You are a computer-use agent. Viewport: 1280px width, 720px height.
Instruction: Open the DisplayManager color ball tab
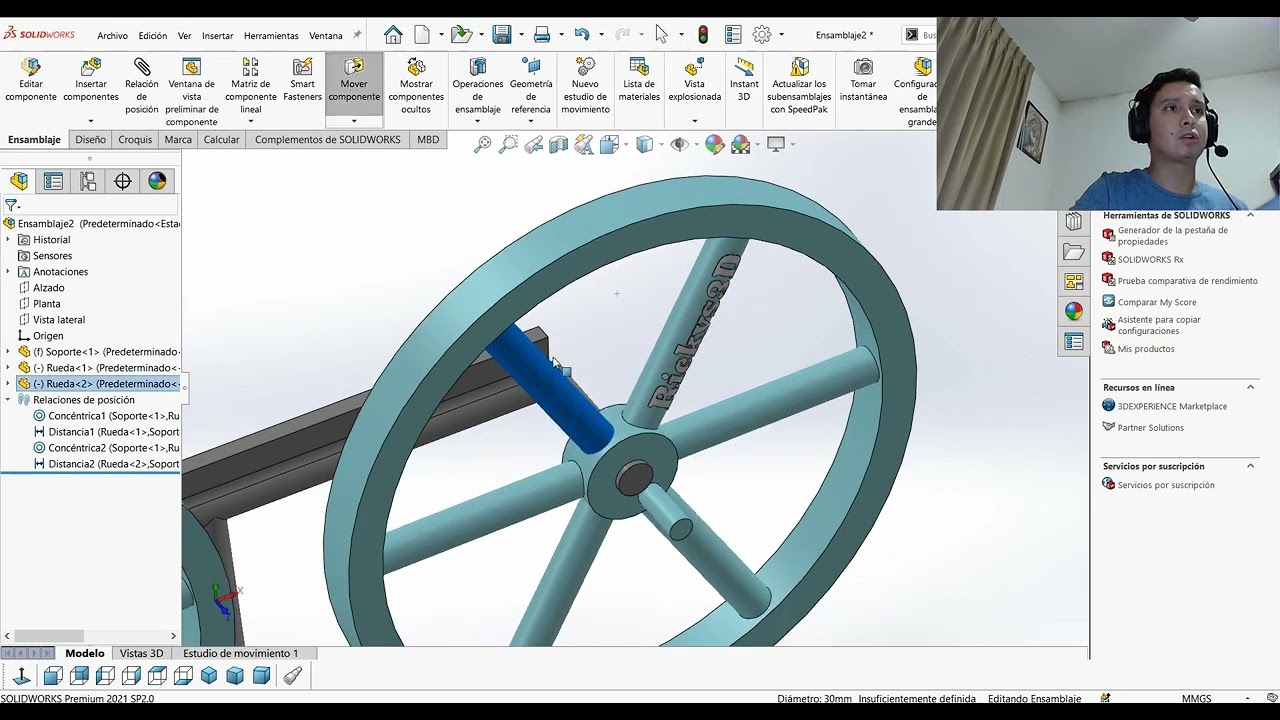tap(157, 181)
